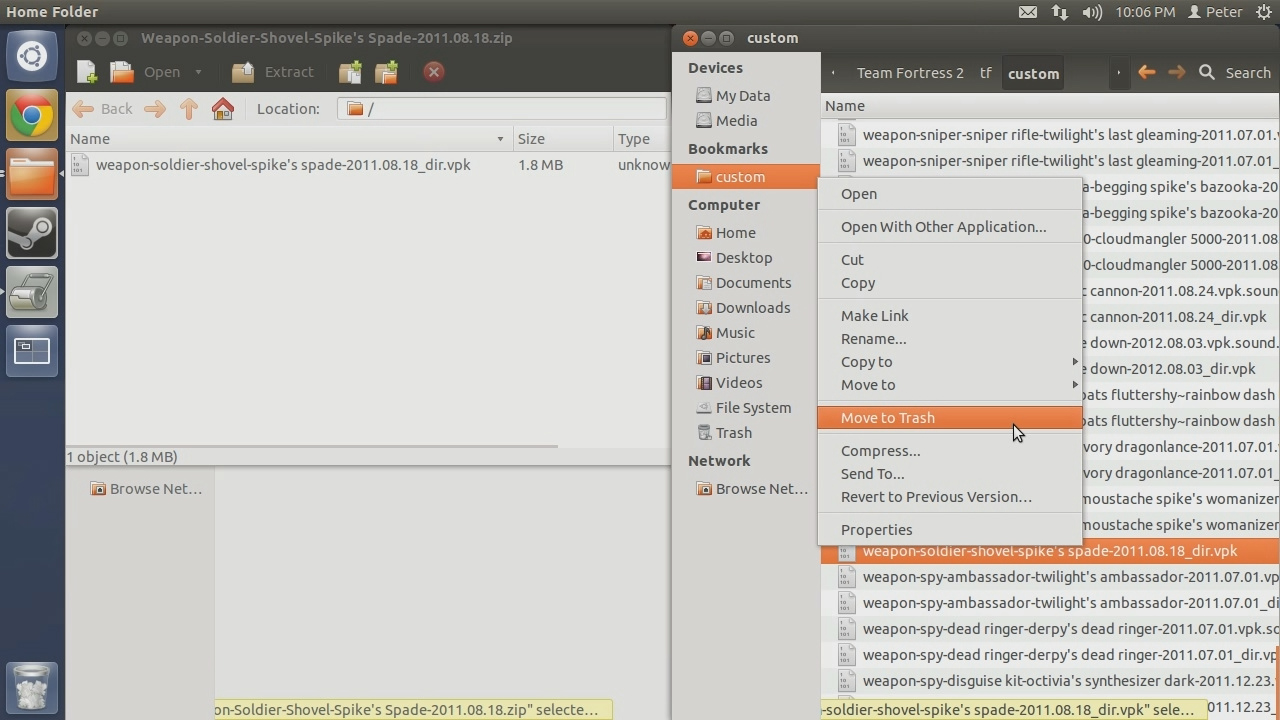Click the clock showing 10:06 PM
The width and height of the screenshot is (1280, 720).
(1145, 12)
